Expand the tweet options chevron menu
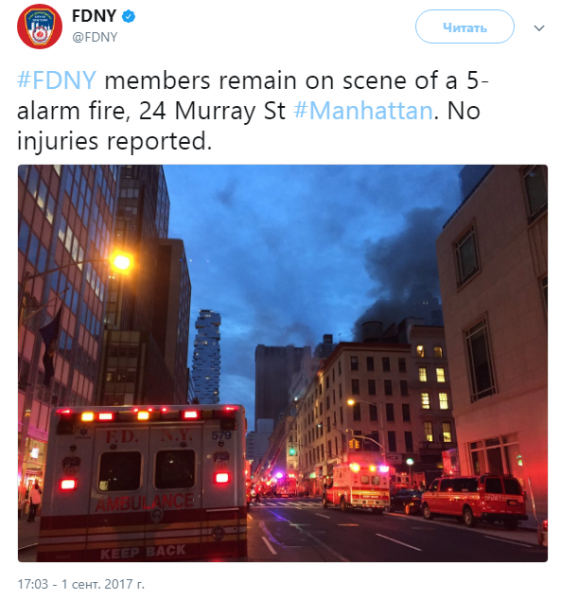 [539, 28]
